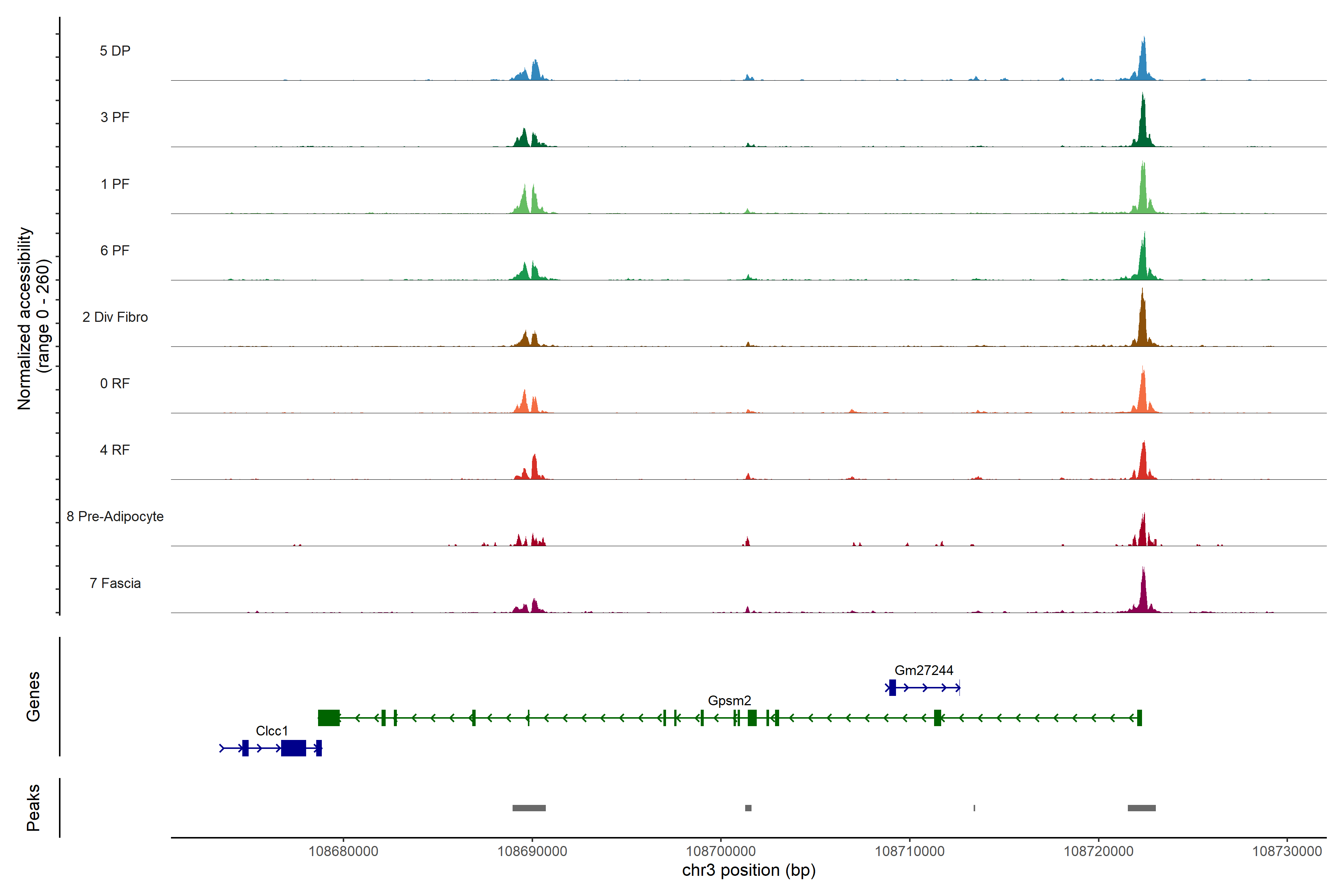Click the 5 DP track label
The width and height of the screenshot is (1344, 896).
point(115,51)
